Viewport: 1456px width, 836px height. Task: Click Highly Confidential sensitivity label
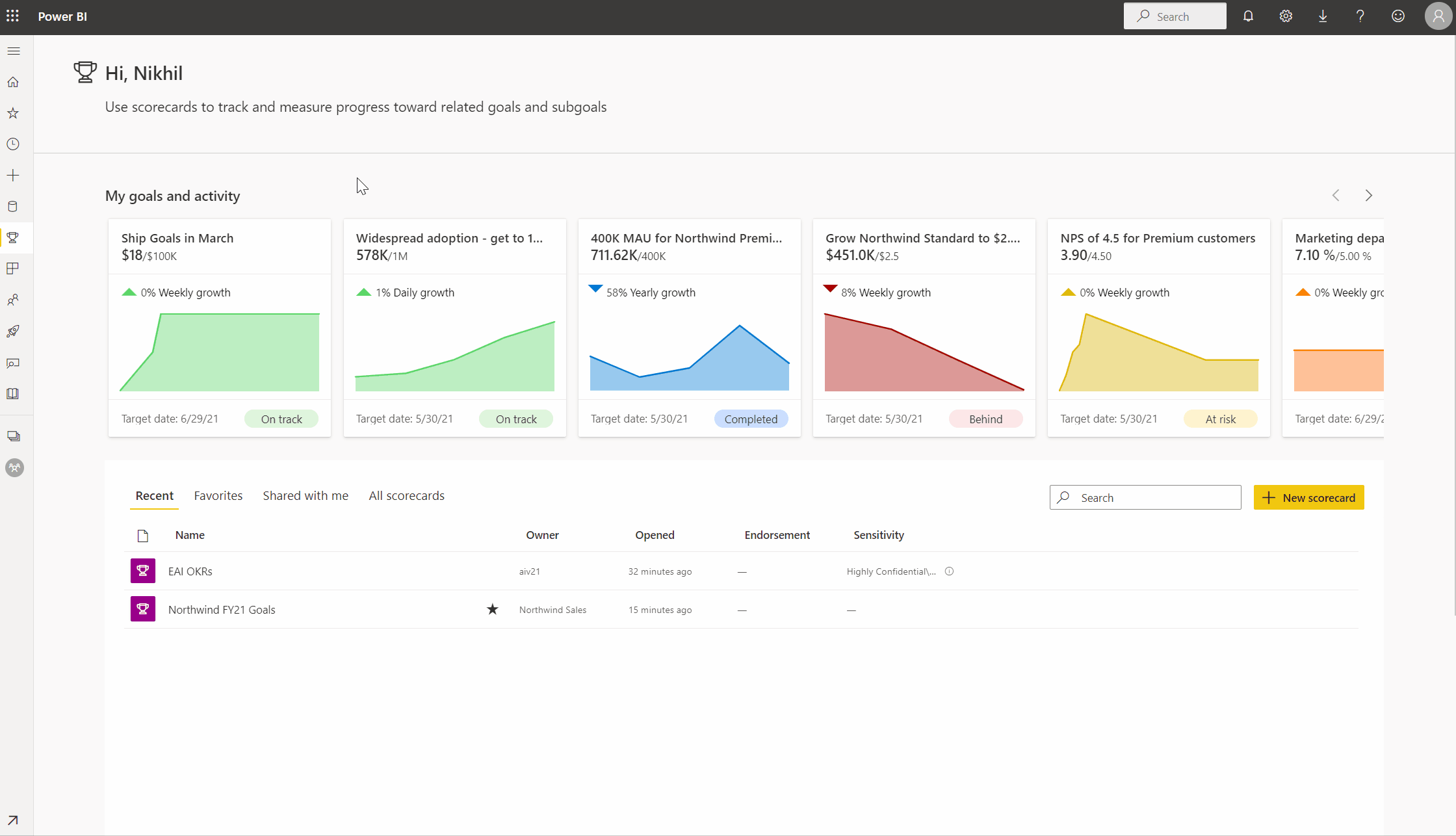click(891, 571)
